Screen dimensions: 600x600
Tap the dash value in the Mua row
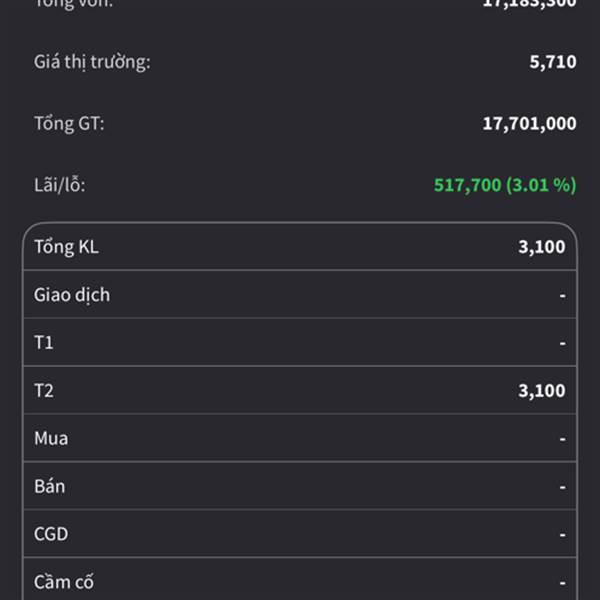coord(562,440)
